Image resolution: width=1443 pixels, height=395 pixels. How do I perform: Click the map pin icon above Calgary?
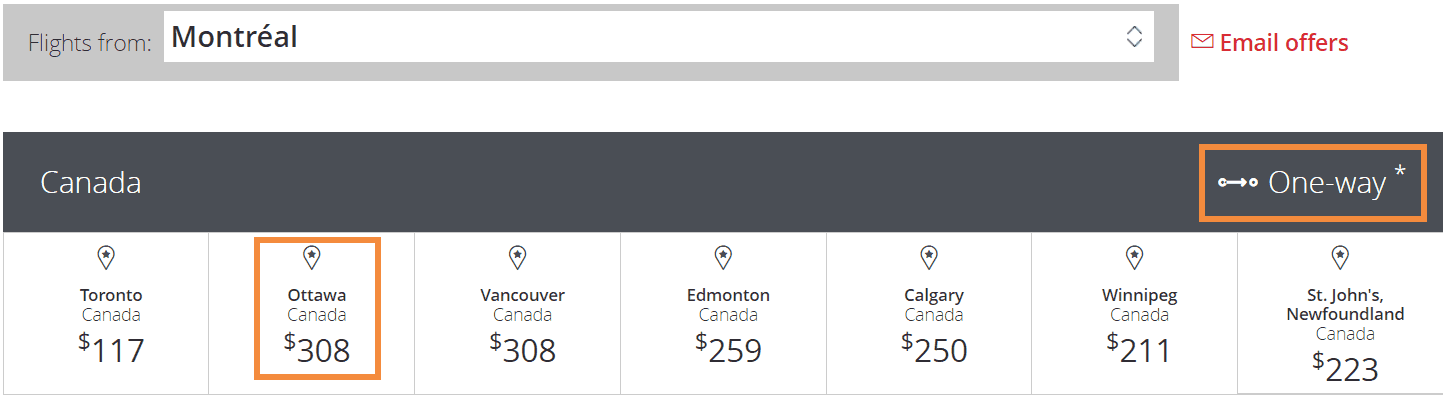coord(930,258)
